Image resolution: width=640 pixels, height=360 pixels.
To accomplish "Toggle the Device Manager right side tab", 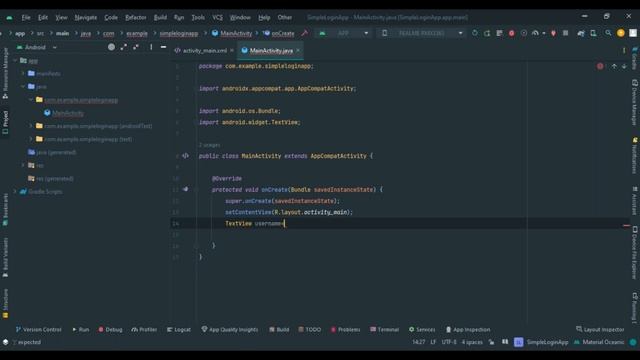I will 634,102.
